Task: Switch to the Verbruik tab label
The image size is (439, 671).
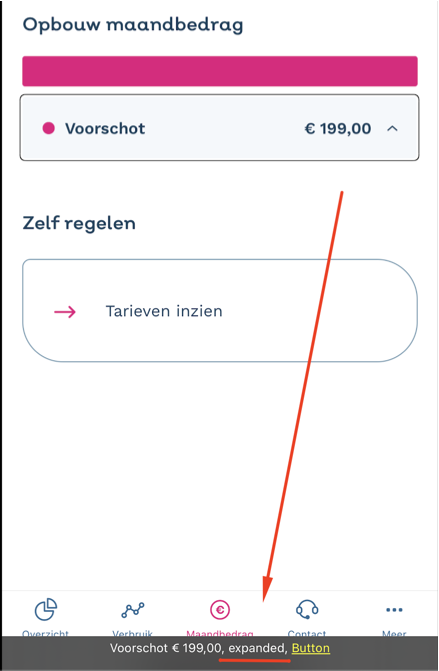Action: [133, 633]
